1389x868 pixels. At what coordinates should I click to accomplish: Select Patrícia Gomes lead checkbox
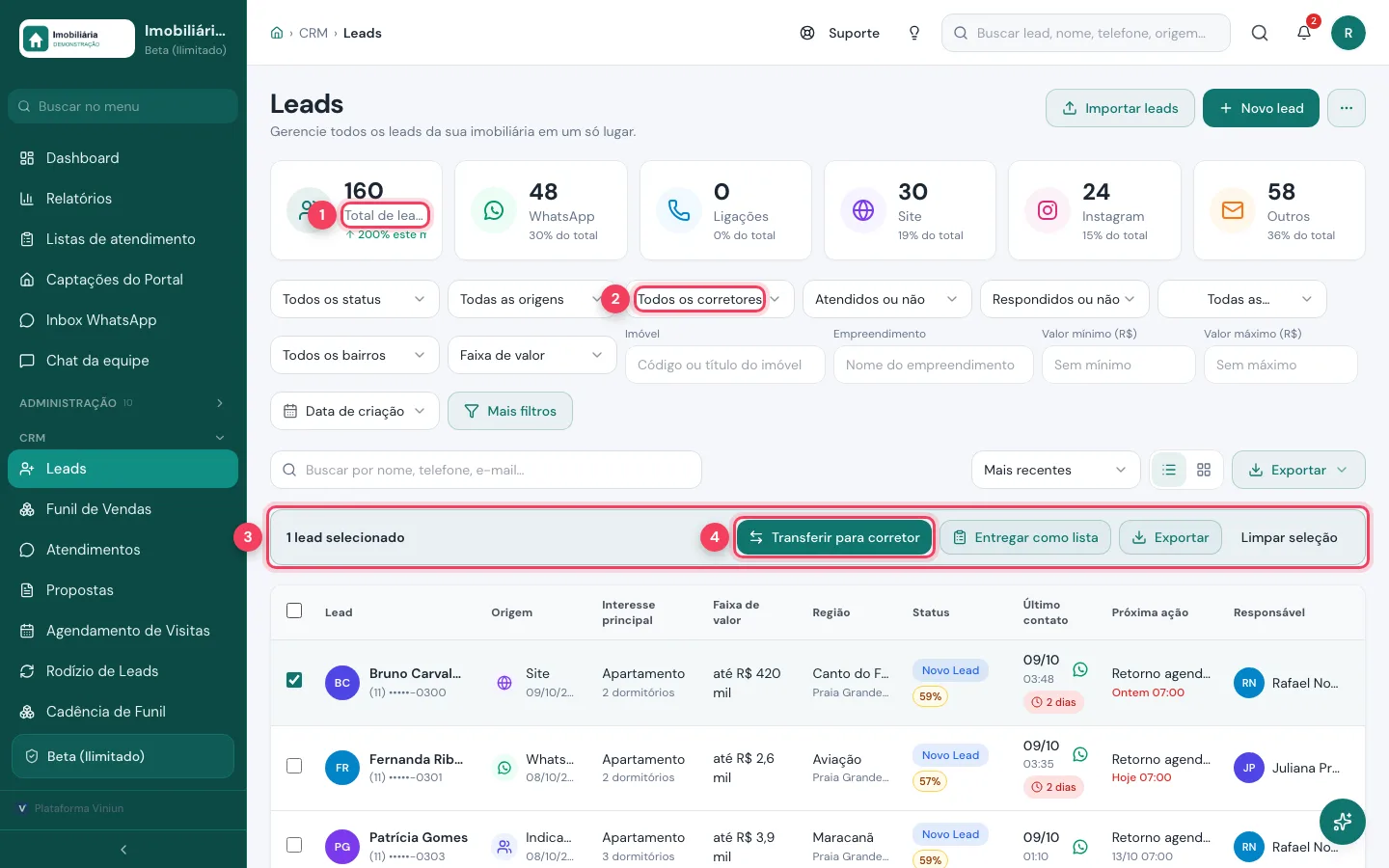(x=294, y=845)
